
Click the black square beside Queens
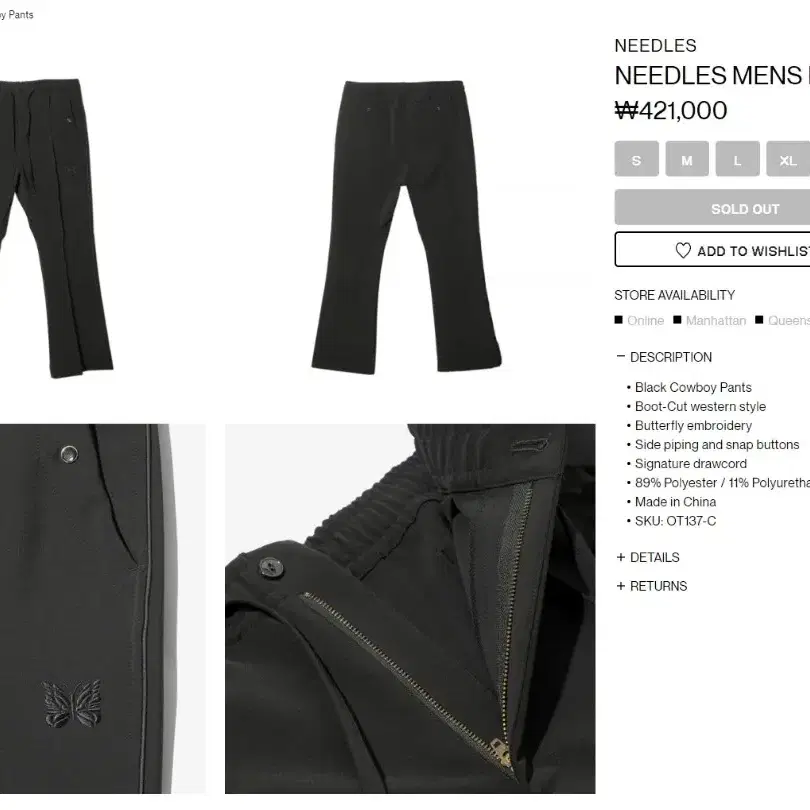pyautogui.click(x=759, y=320)
